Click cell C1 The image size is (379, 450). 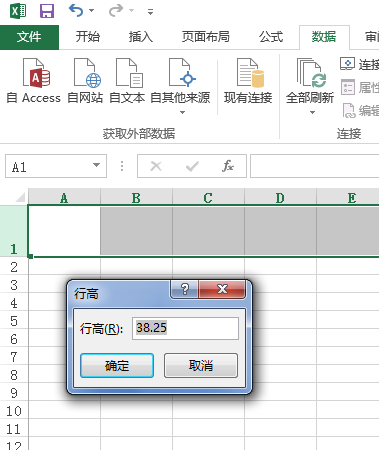208,231
